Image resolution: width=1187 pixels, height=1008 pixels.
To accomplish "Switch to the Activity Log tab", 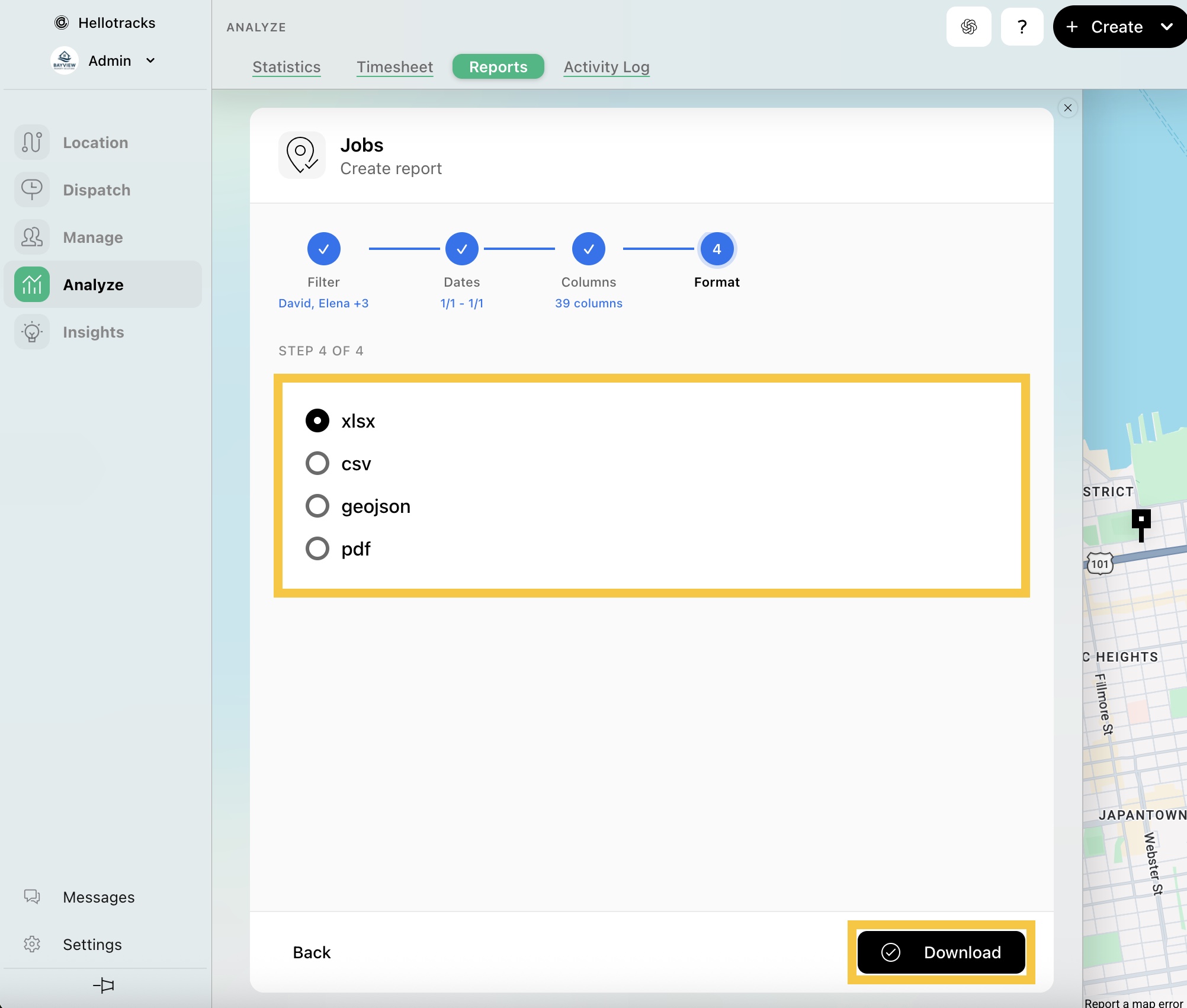I will tap(606, 67).
